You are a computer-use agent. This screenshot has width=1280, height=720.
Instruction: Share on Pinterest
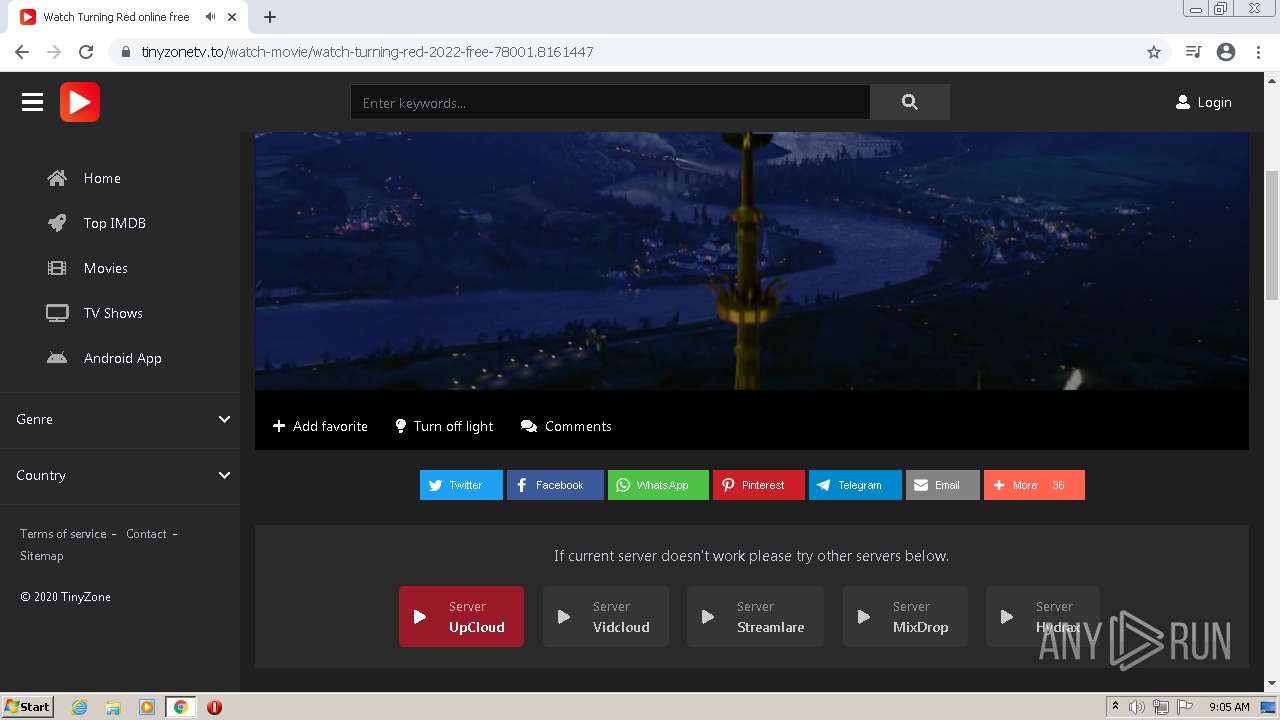[x=758, y=485]
